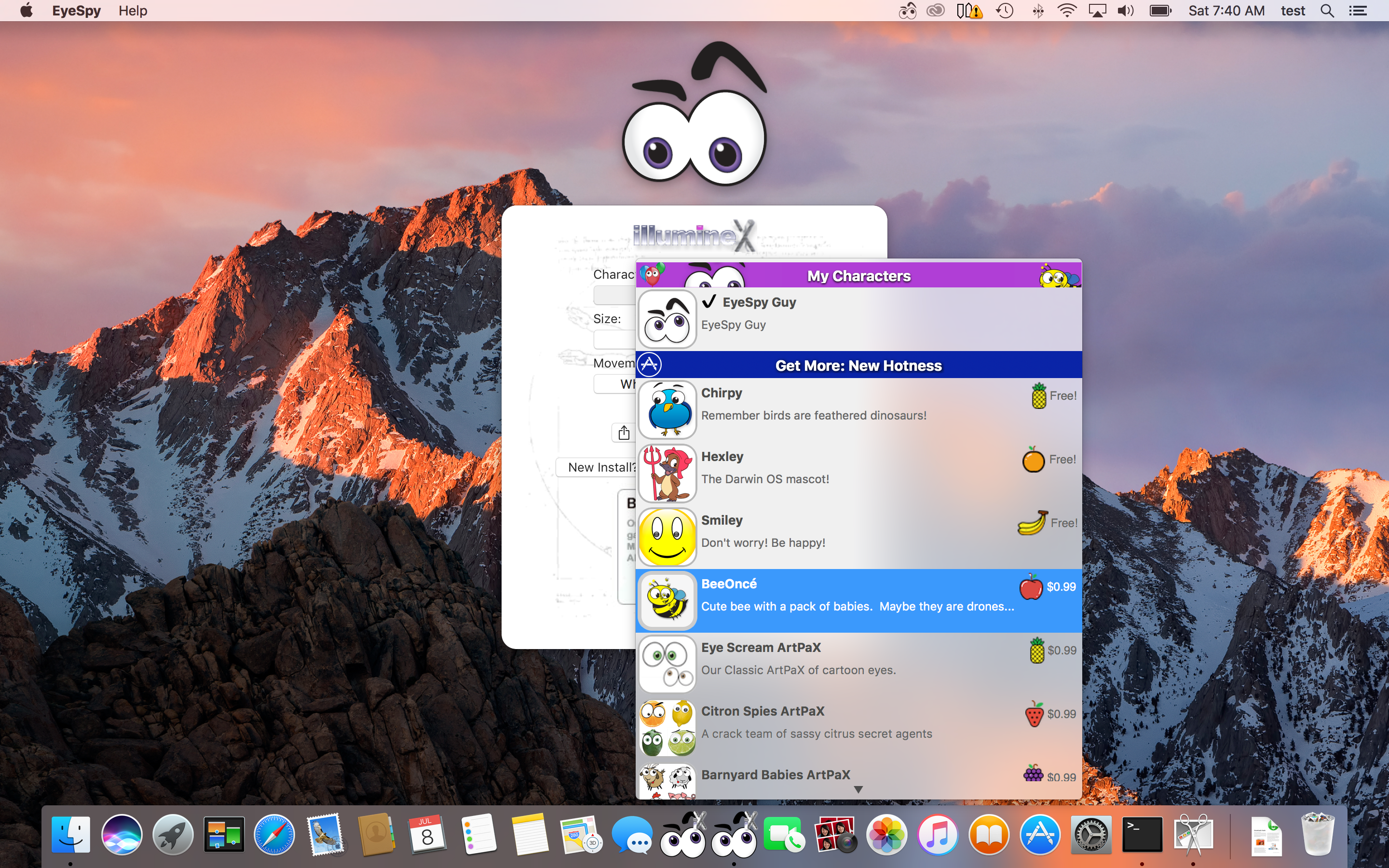Open the EyeSpy menu bar status icon
Screen dimensions: 1389x868
907,11
